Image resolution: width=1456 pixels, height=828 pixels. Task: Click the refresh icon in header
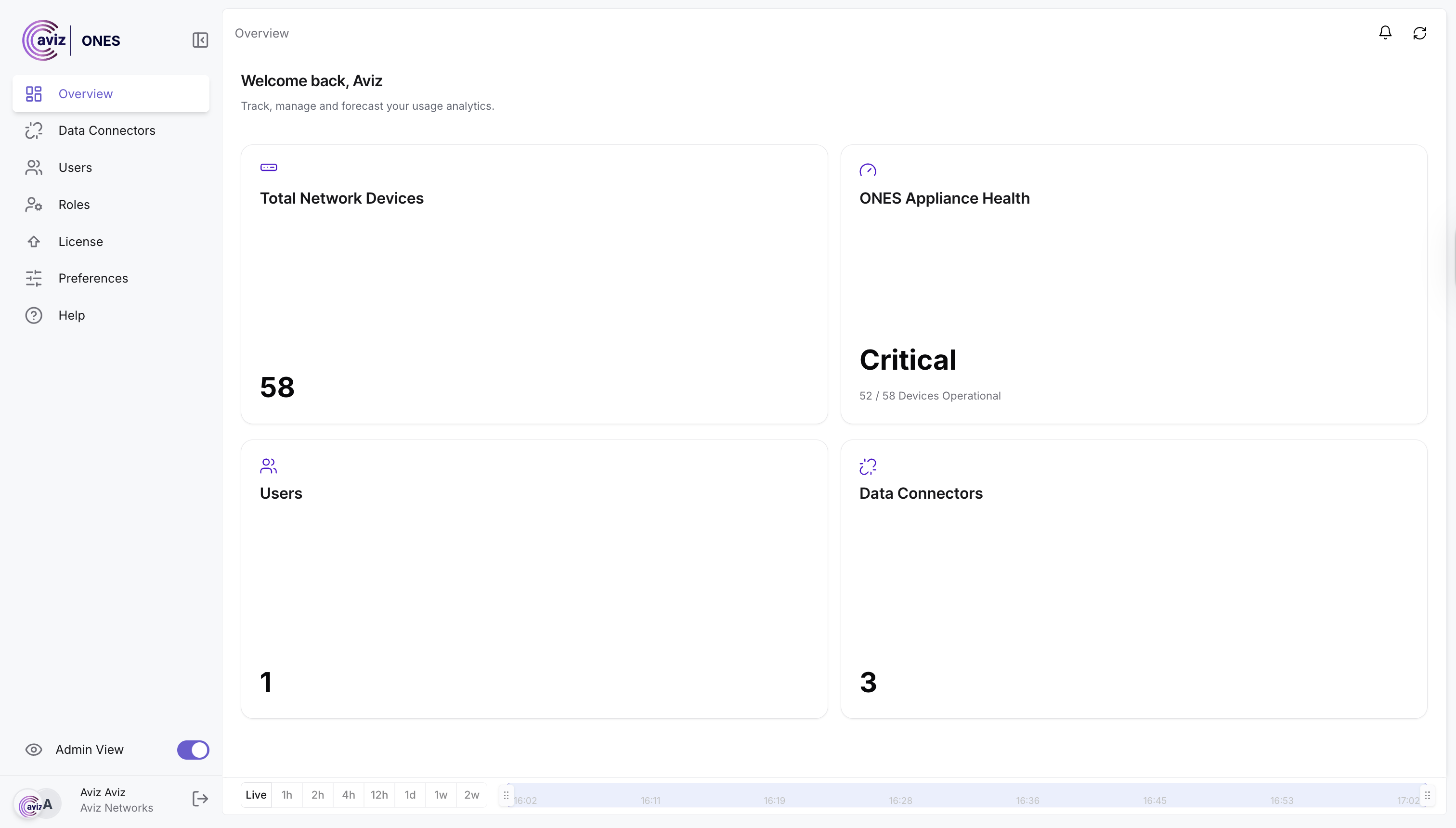[1419, 33]
